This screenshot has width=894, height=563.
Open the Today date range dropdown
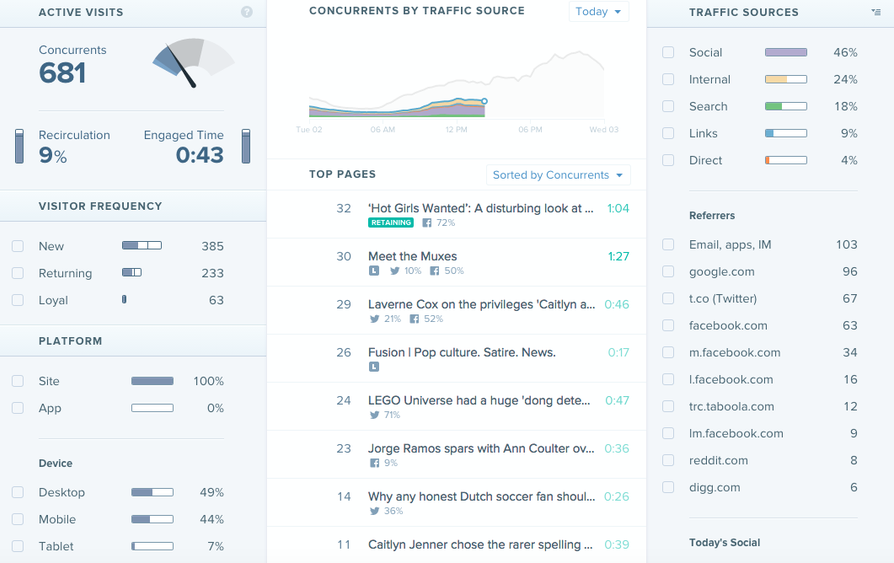point(598,12)
